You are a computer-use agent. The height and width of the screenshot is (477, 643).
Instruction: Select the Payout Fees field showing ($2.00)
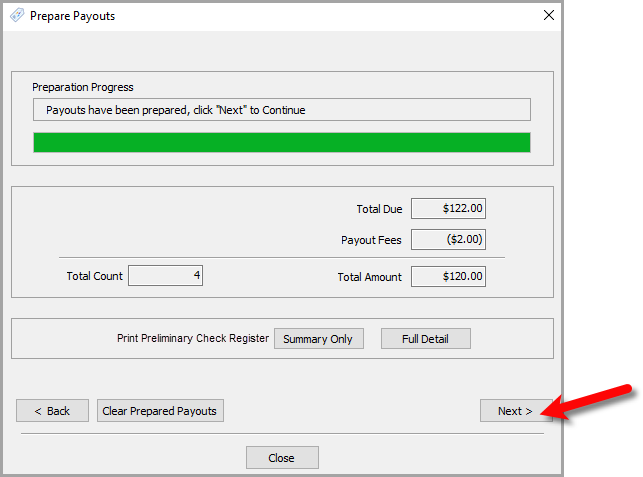tap(449, 240)
